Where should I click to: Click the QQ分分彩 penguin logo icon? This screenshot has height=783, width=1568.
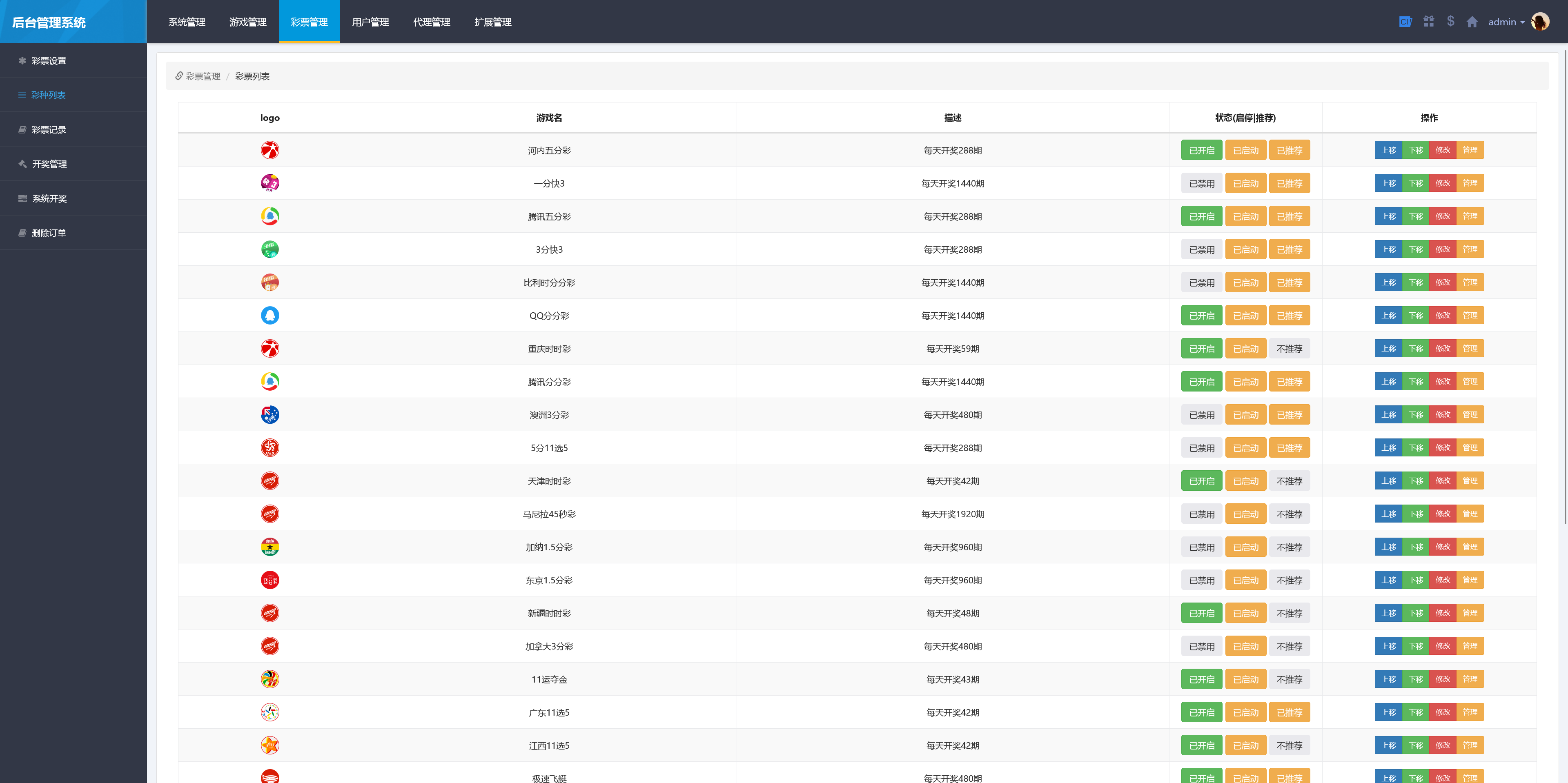[269, 315]
